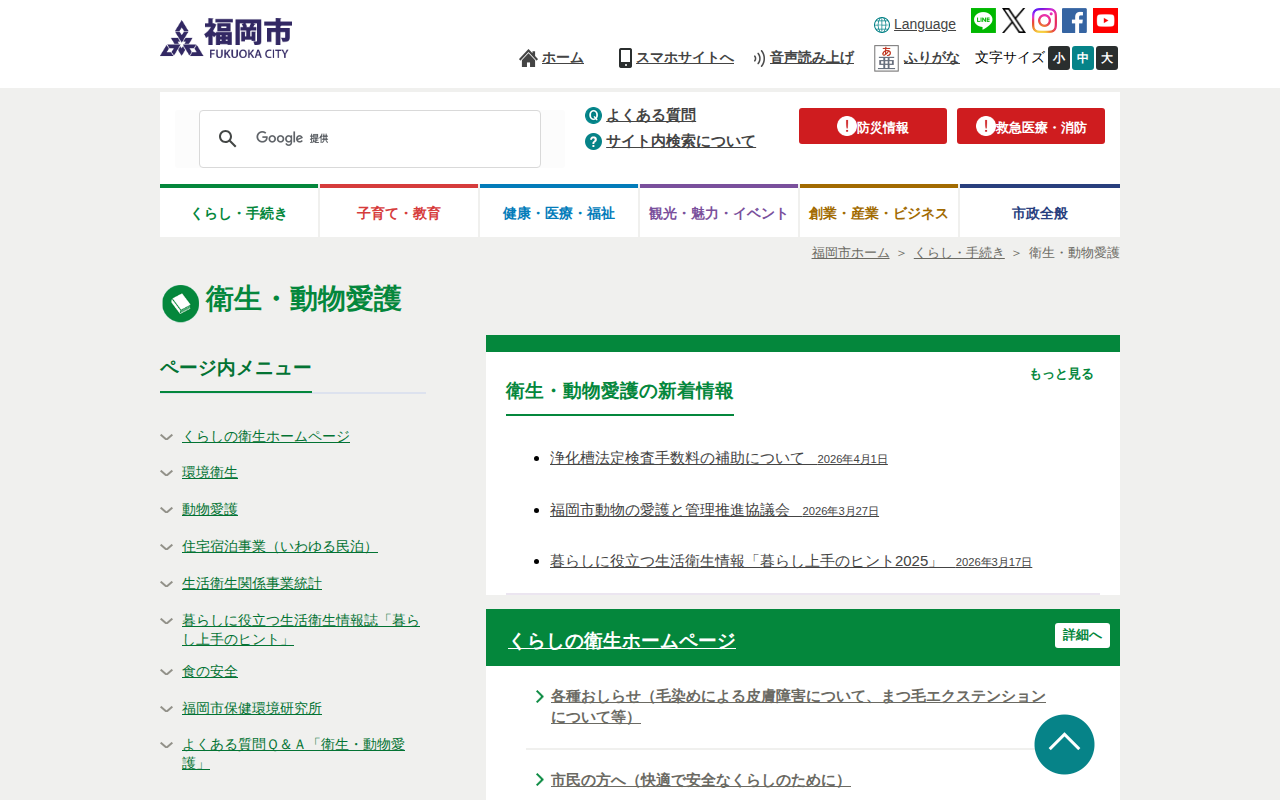Set text size to medium (中)
The width and height of the screenshot is (1280, 800).
(1083, 58)
